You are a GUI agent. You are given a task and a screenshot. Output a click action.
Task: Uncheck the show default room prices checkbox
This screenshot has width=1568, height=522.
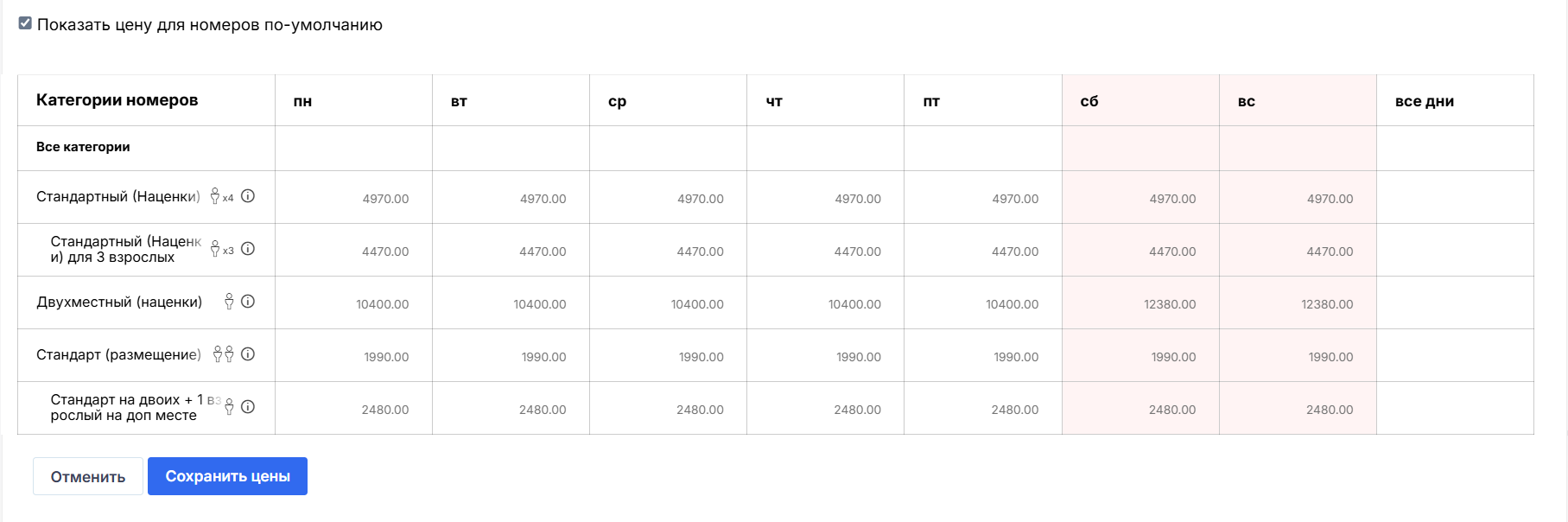tap(26, 23)
